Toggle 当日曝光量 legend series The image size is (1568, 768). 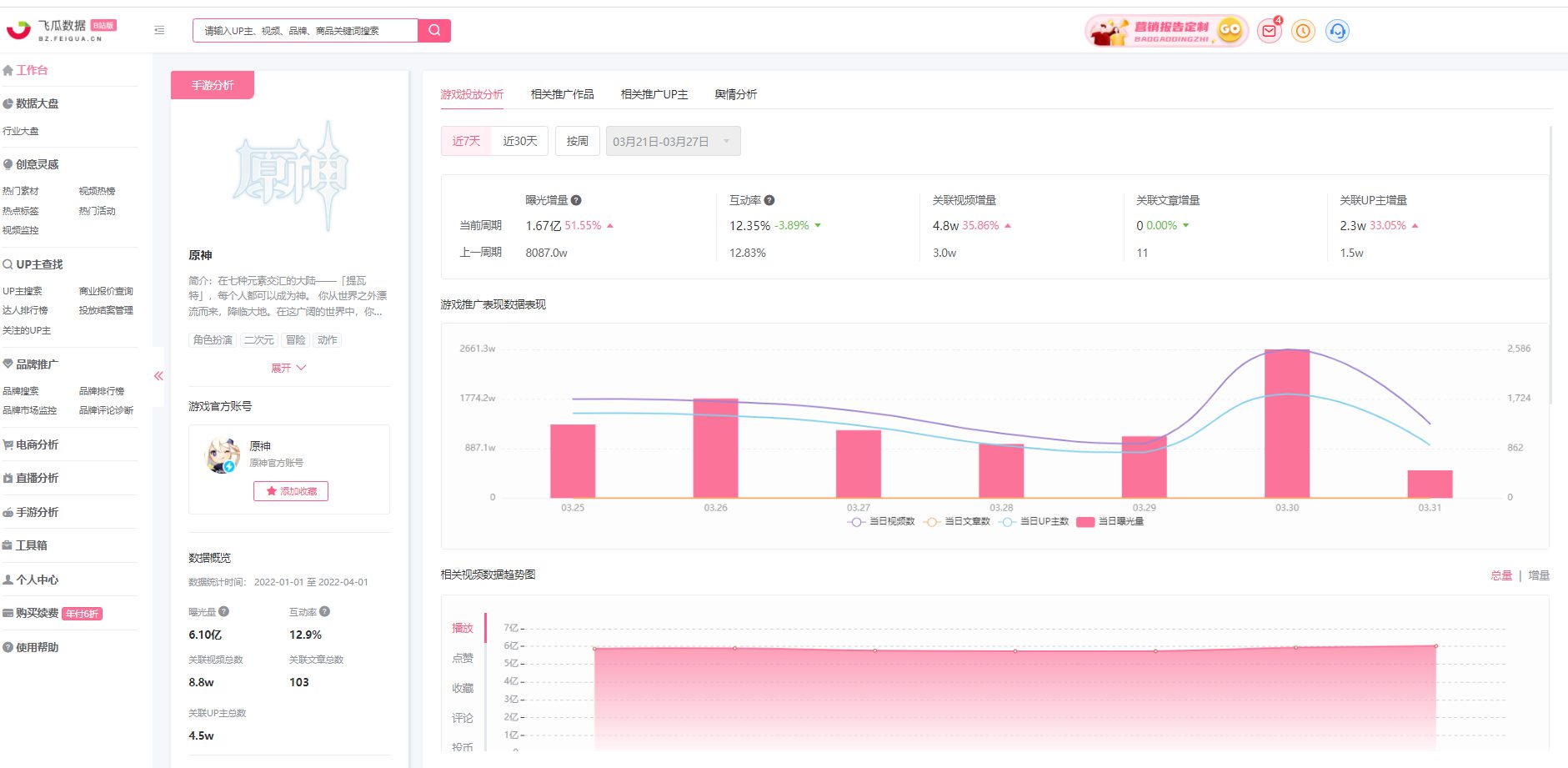pyautogui.click(x=1110, y=521)
